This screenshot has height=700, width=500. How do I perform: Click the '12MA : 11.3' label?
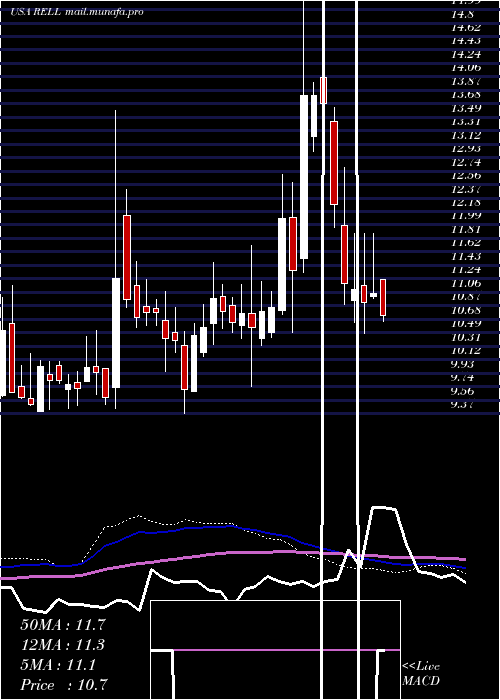[63, 645]
